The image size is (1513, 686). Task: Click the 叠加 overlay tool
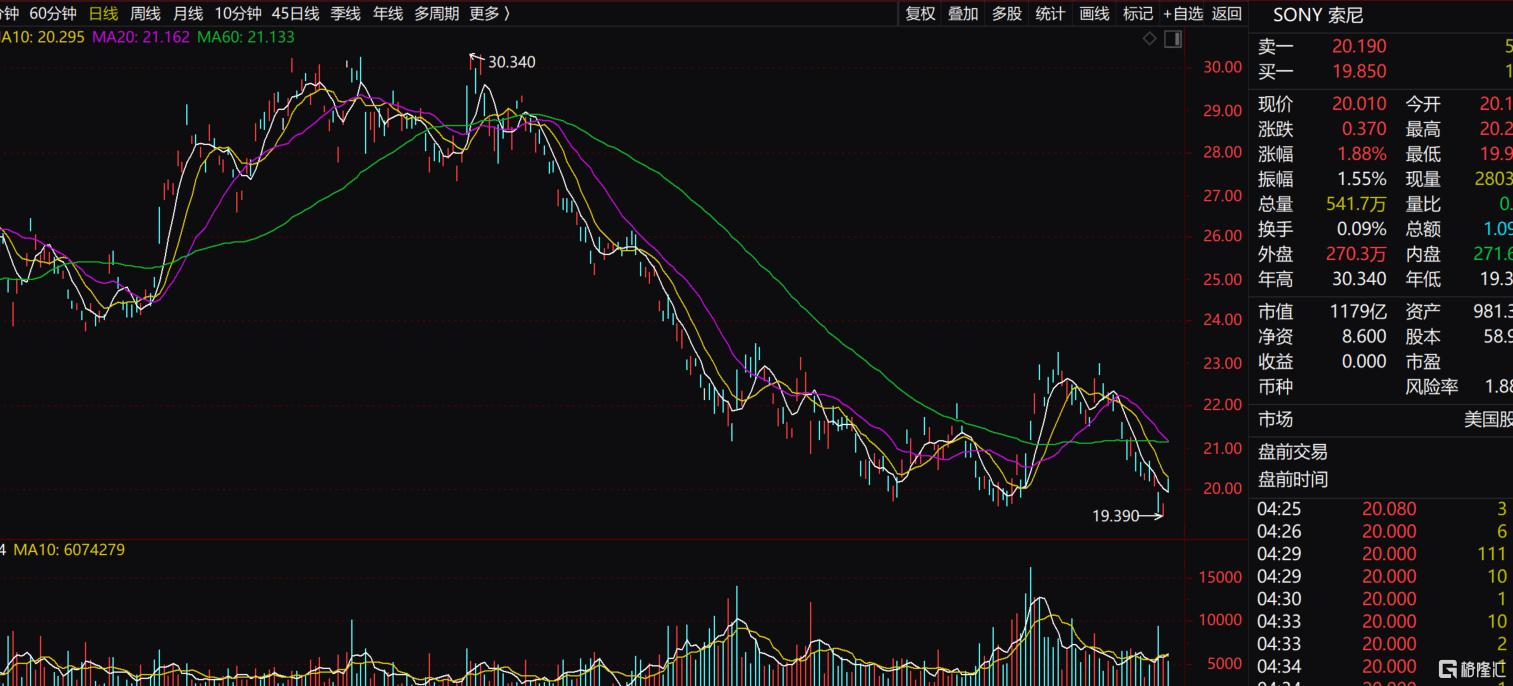(x=963, y=14)
